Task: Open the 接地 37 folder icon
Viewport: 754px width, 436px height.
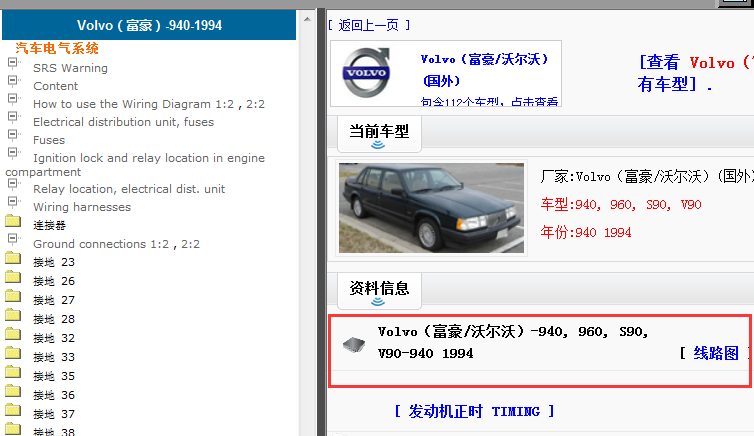Action: tap(13, 410)
